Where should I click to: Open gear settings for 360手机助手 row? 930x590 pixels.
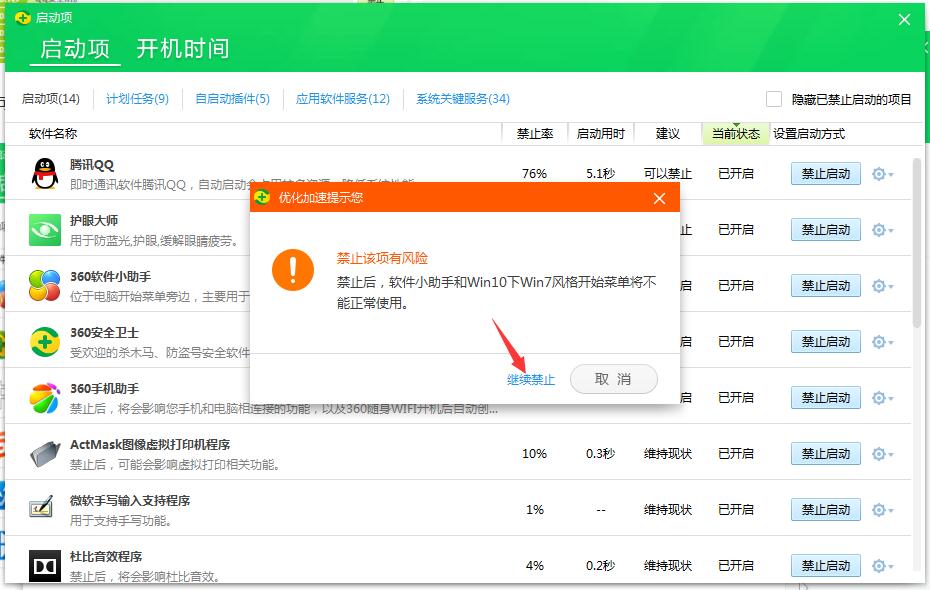882,398
